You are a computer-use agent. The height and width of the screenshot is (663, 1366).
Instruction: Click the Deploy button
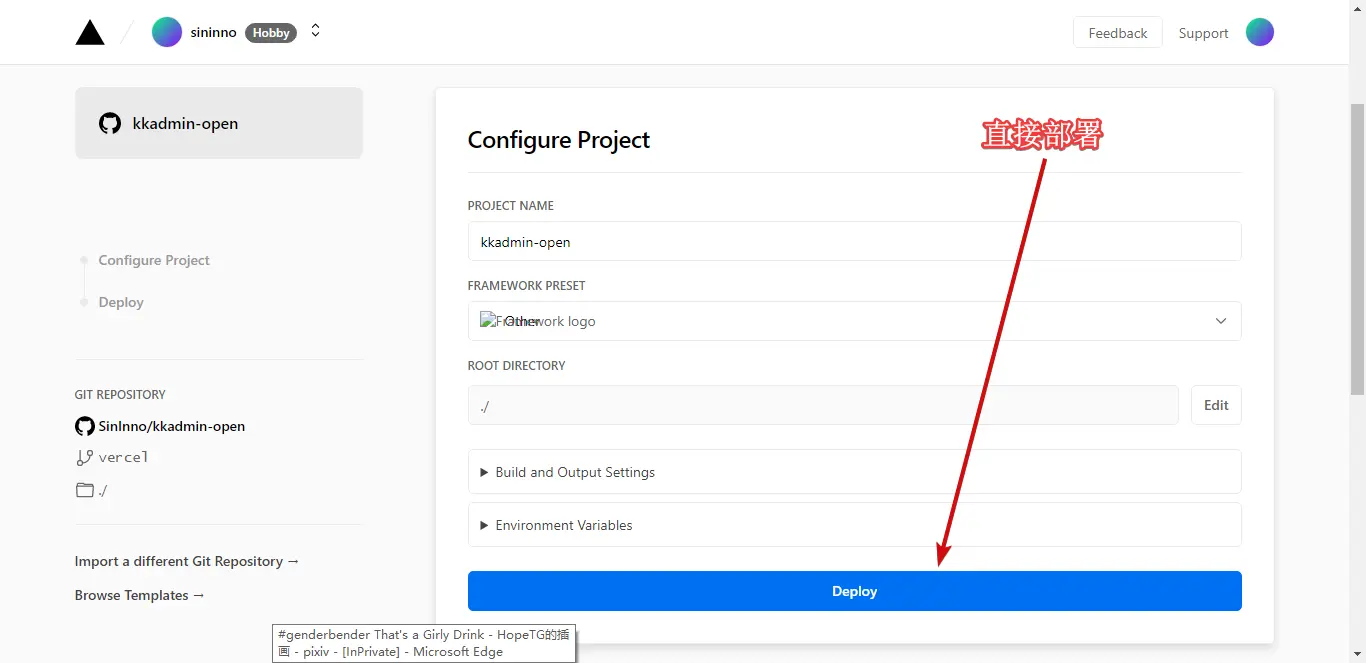[854, 591]
